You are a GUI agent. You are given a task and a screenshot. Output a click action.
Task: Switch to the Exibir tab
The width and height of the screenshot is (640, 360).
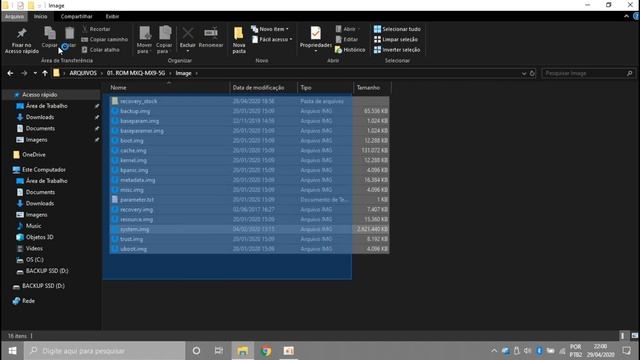pyautogui.click(x=112, y=16)
